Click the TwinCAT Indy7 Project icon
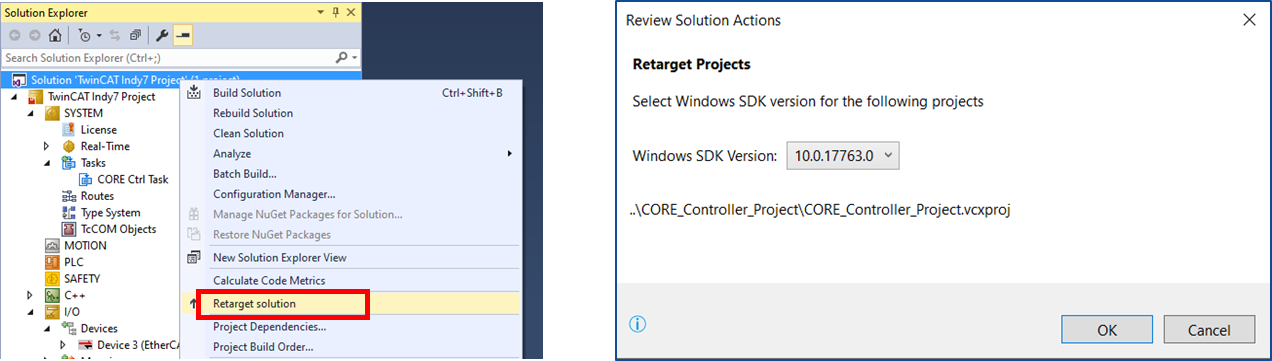Viewport: 1272px width, 361px height. pyautogui.click(x=36, y=97)
